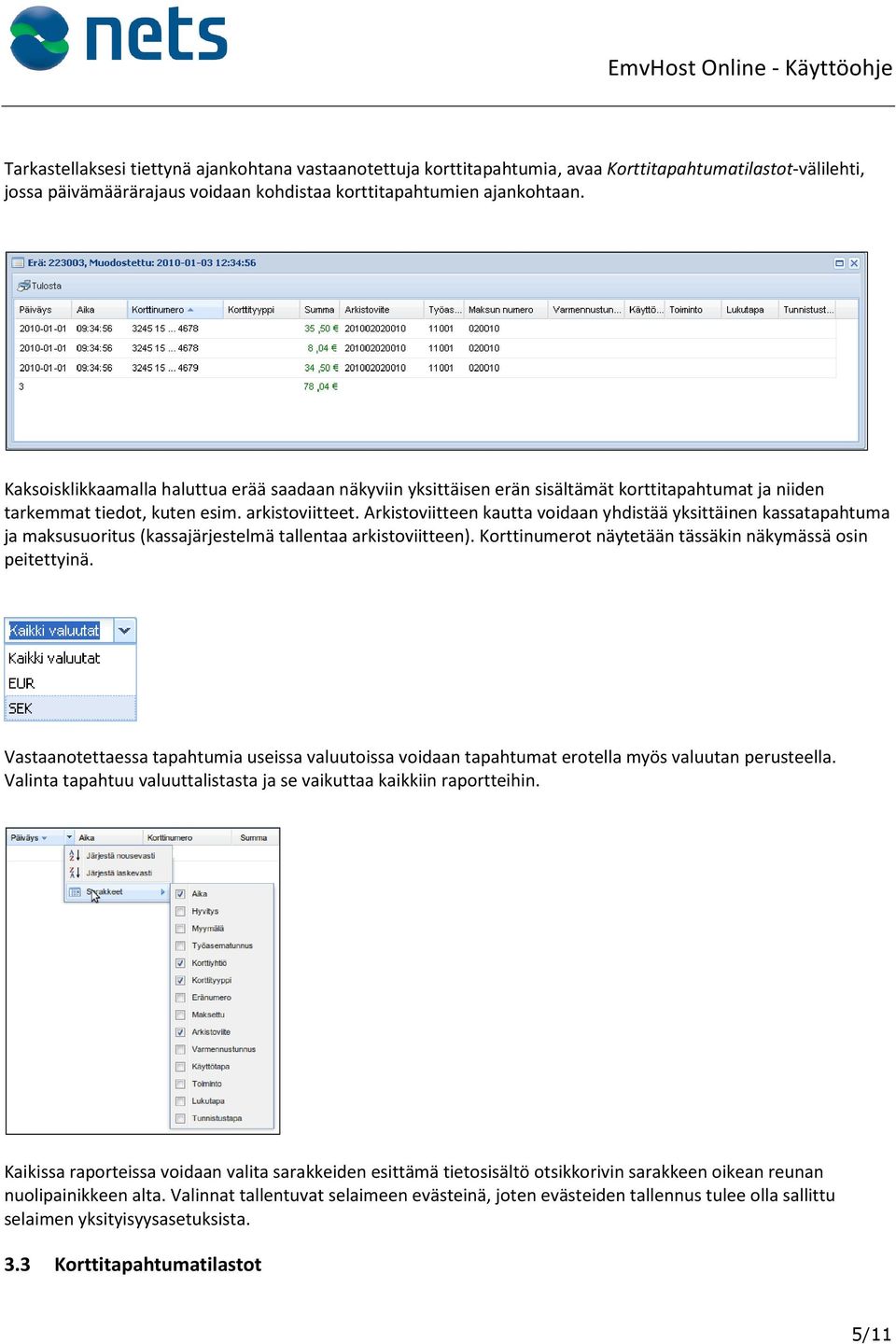Uncheck the Aika column checkbox
The width and height of the screenshot is (896, 1344).
(x=180, y=894)
